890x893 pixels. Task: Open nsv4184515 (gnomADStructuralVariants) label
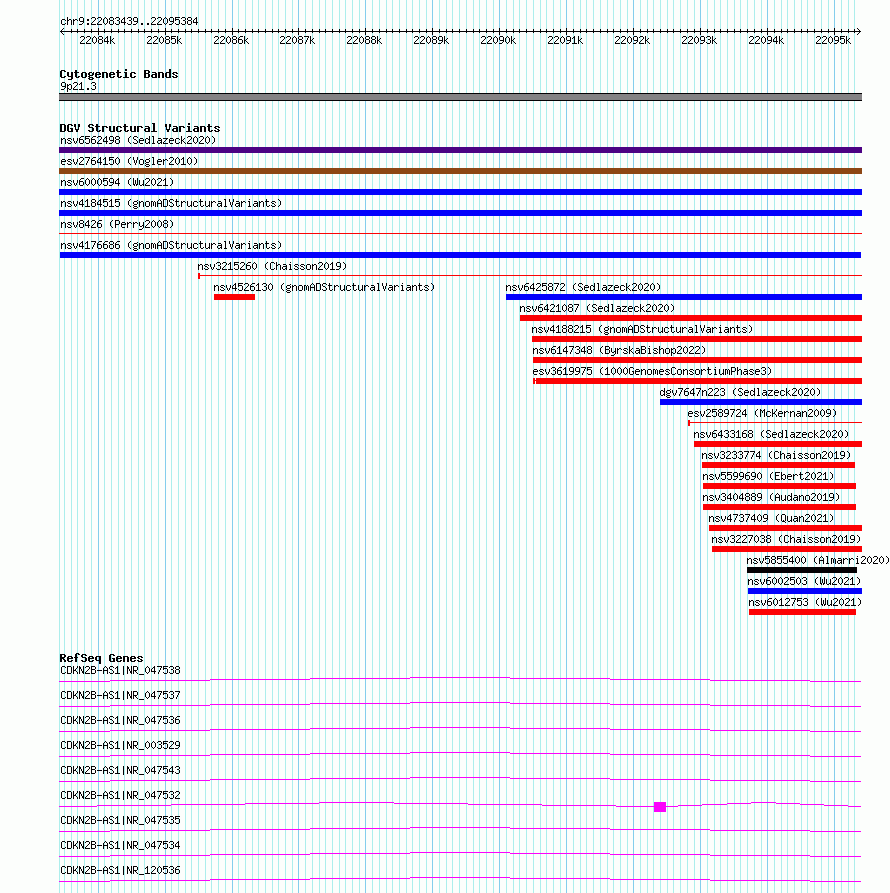click(171, 203)
